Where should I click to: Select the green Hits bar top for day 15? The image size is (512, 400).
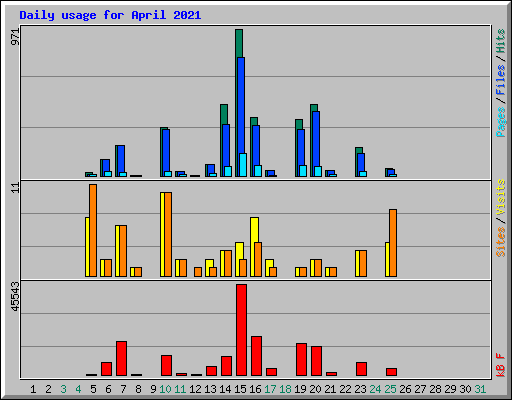click(x=239, y=43)
